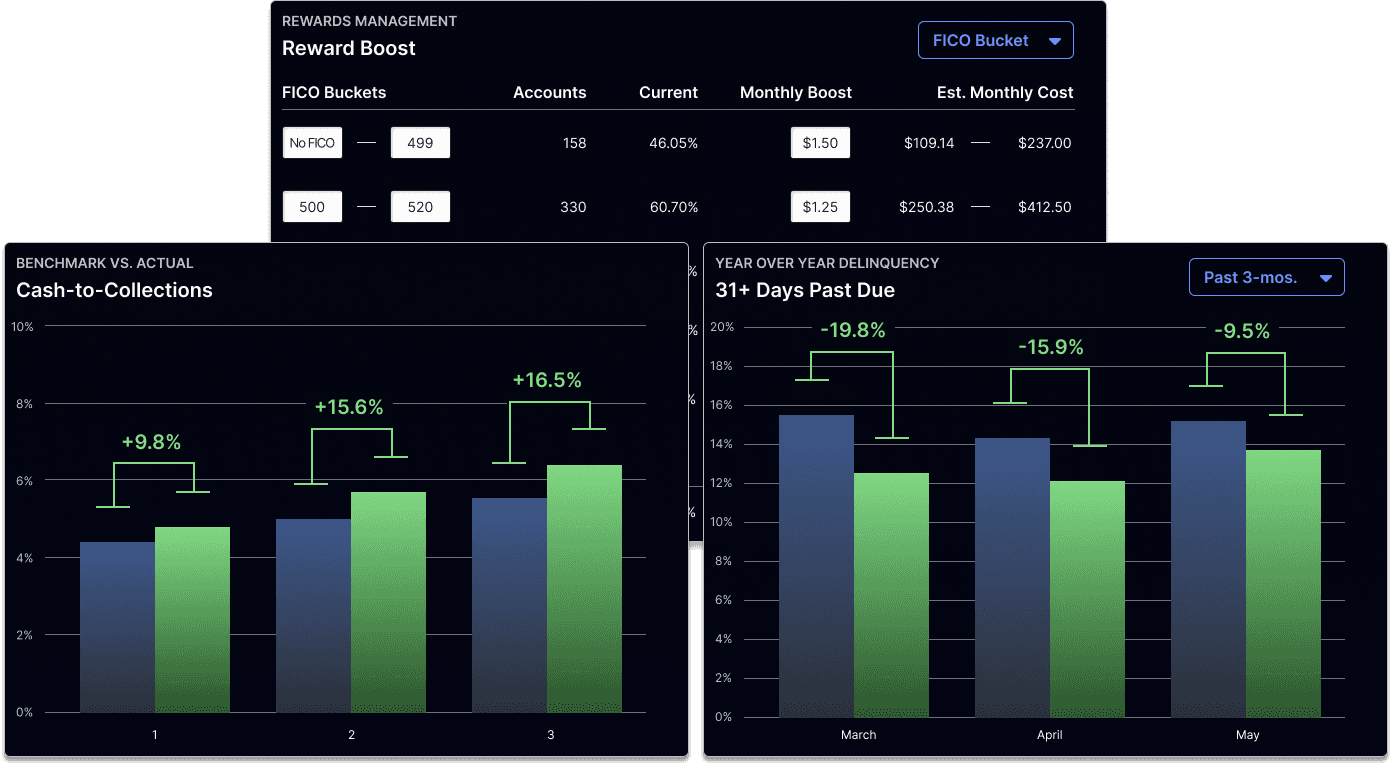Select the Accounts column header
Viewport: 1392px width, 765px height.
(x=549, y=92)
